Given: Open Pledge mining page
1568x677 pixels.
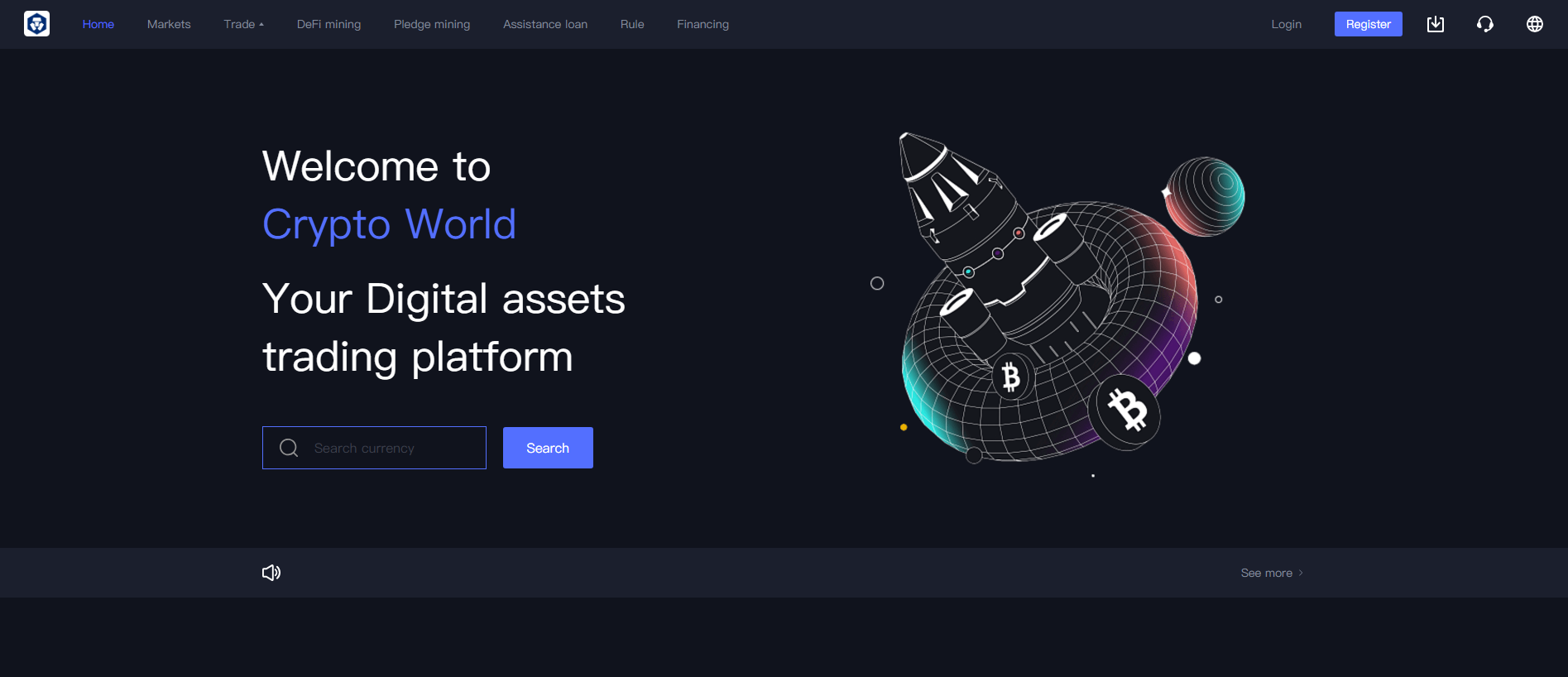Looking at the screenshot, I should pyautogui.click(x=432, y=24).
